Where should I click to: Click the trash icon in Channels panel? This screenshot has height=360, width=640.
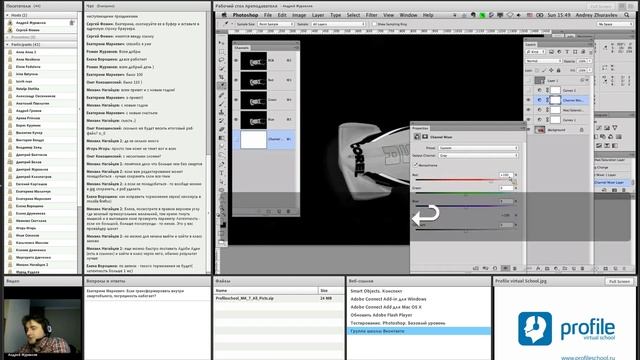289,211
